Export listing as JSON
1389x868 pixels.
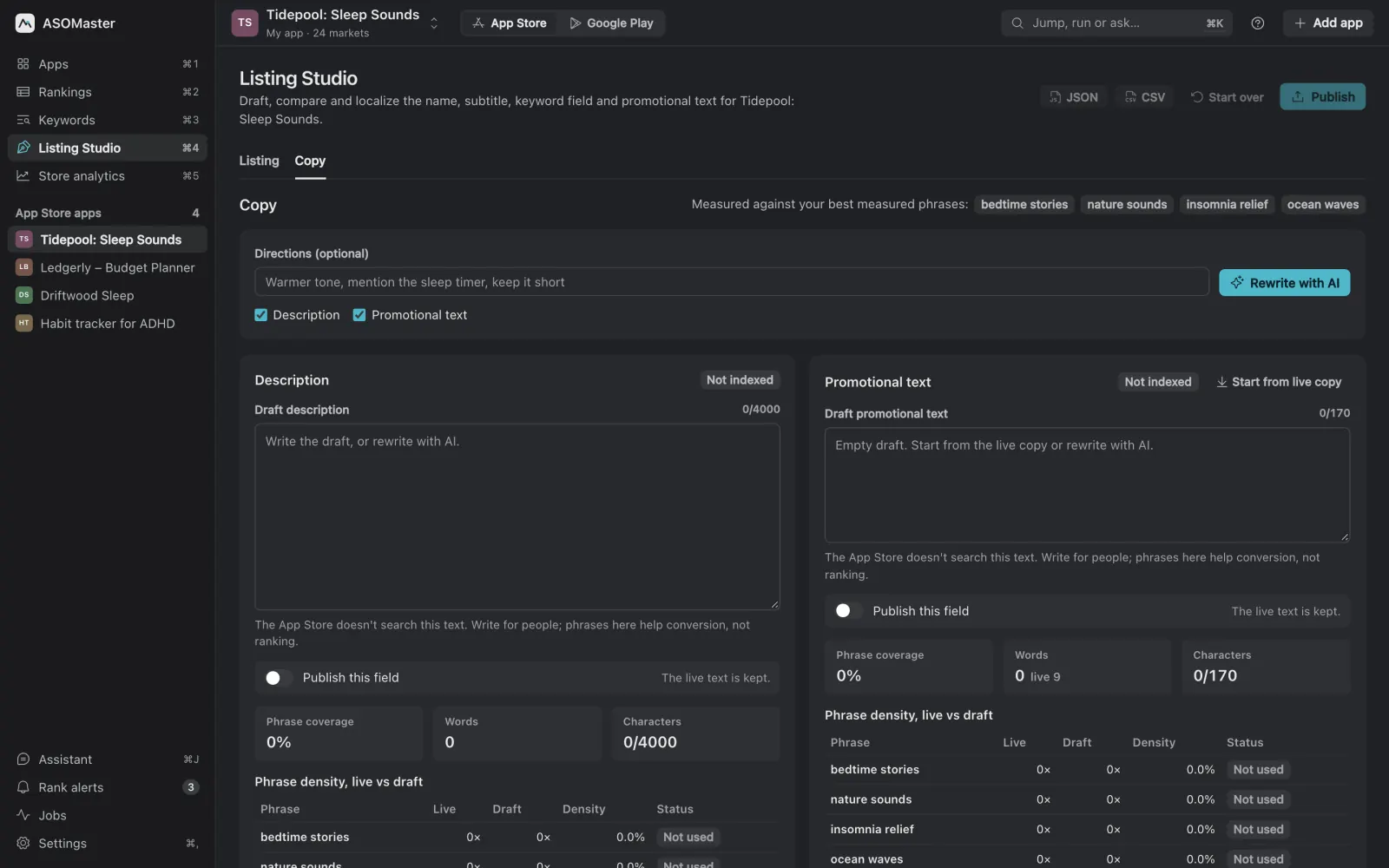pos(1073,97)
